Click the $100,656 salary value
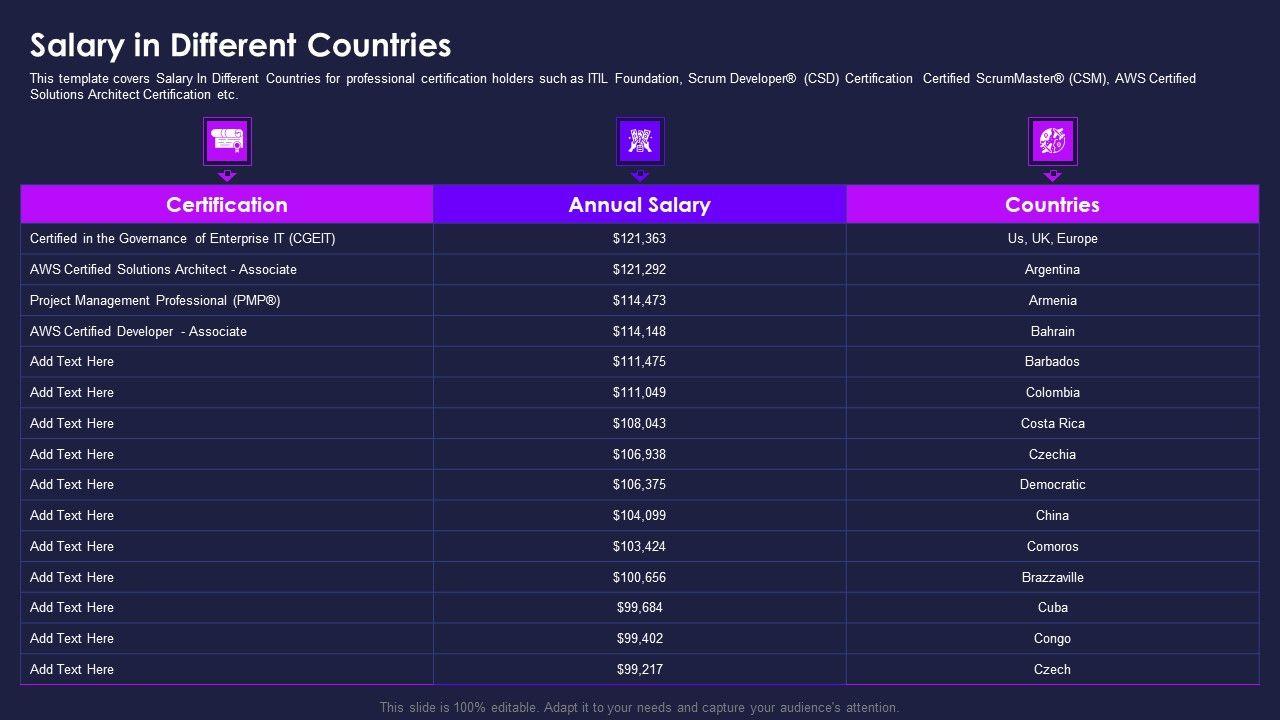Image resolution: width=1280 pixels, height=720 pixels. point(640,577)
